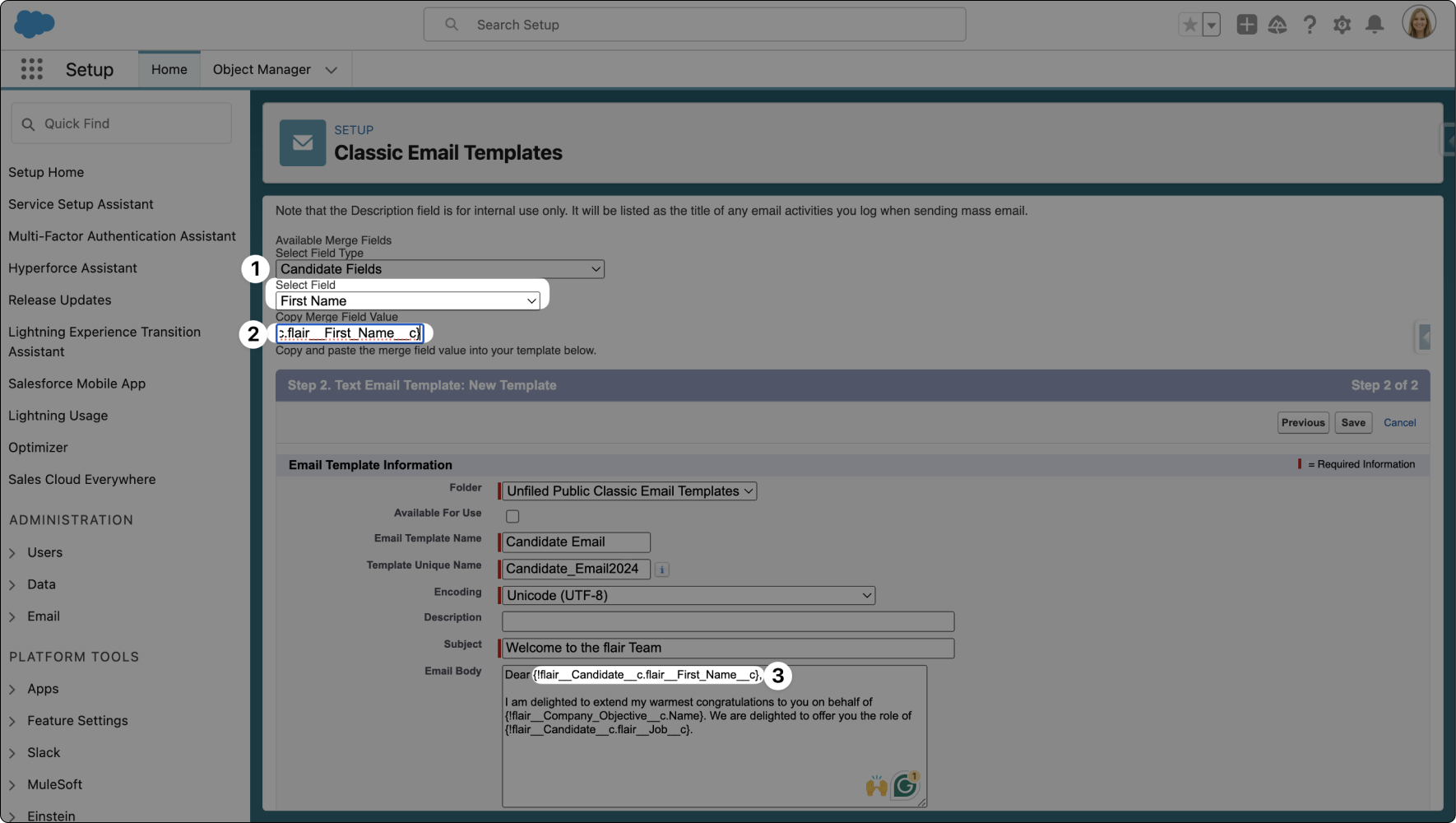The width and height of the screenshot is (1456, 823).
Task: Open the Select Field Type dropdown
Action: [x=439, y=269]
